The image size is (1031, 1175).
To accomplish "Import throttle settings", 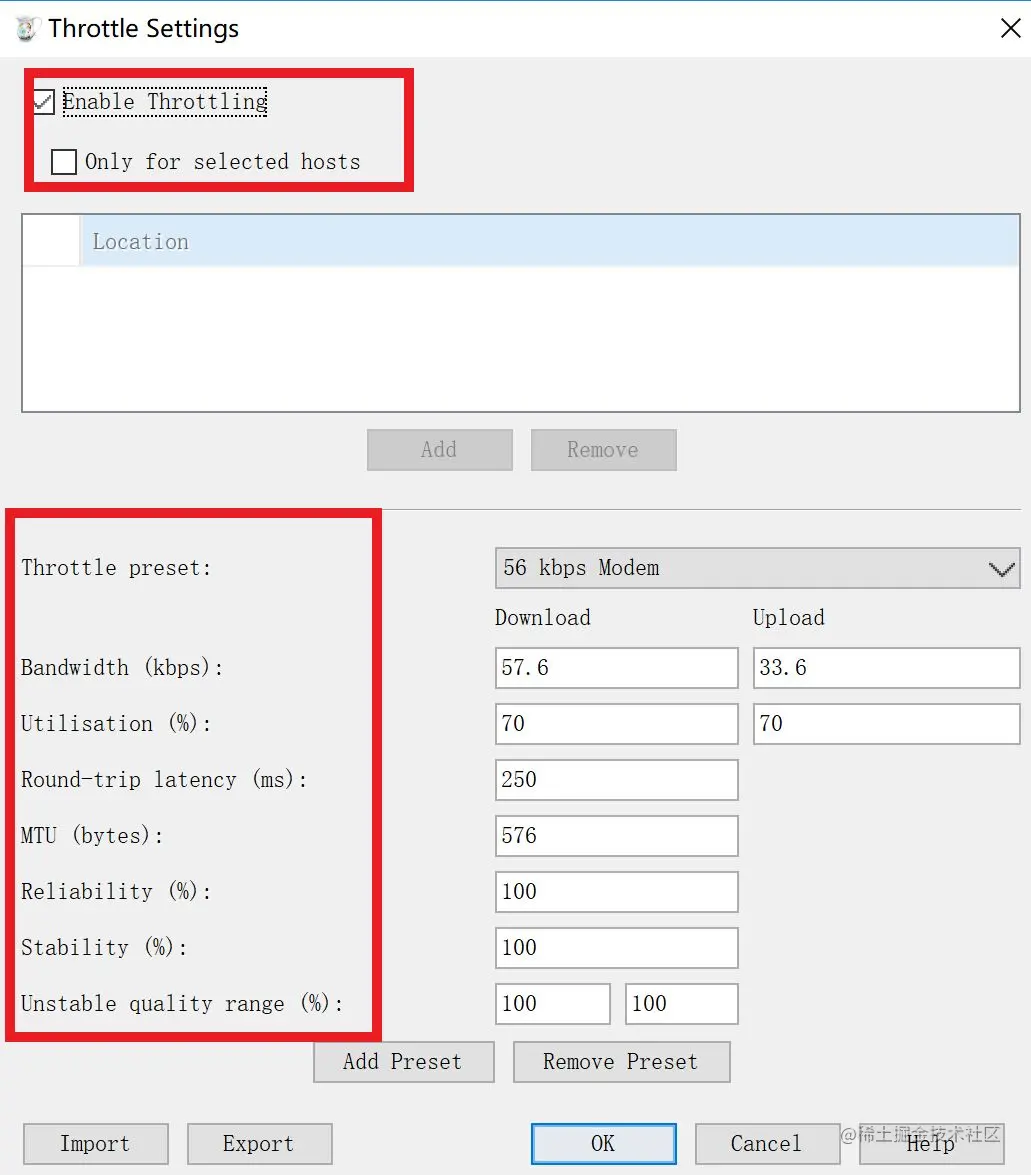I will click(95, 1144).
